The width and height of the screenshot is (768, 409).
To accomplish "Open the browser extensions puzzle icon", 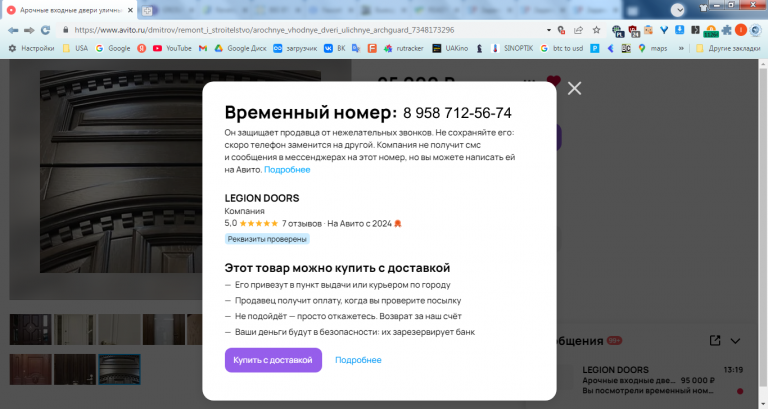I will [726, 30].
